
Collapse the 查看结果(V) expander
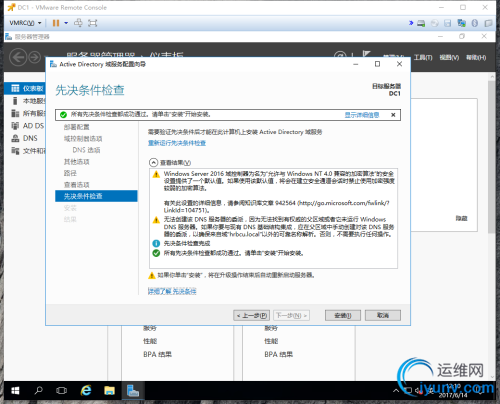[153, 163]
